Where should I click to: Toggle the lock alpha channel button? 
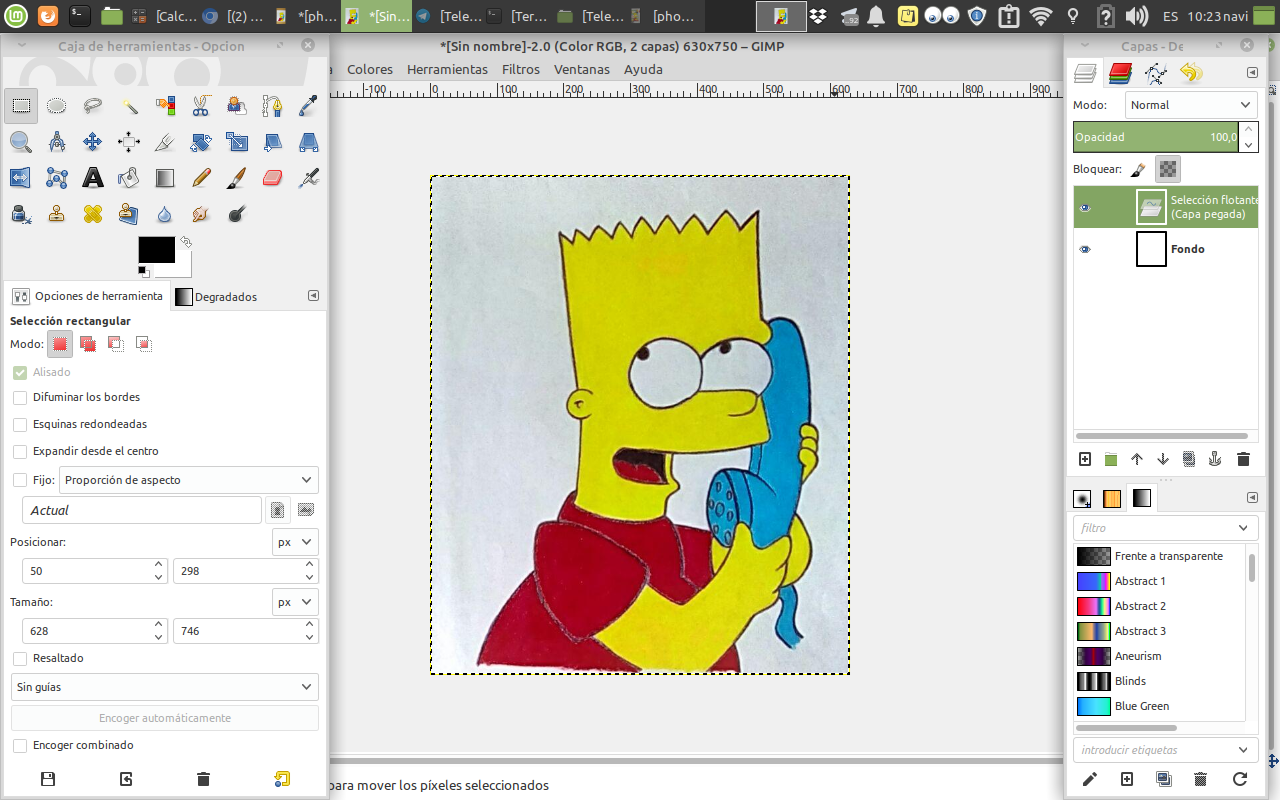point(1167,169)
